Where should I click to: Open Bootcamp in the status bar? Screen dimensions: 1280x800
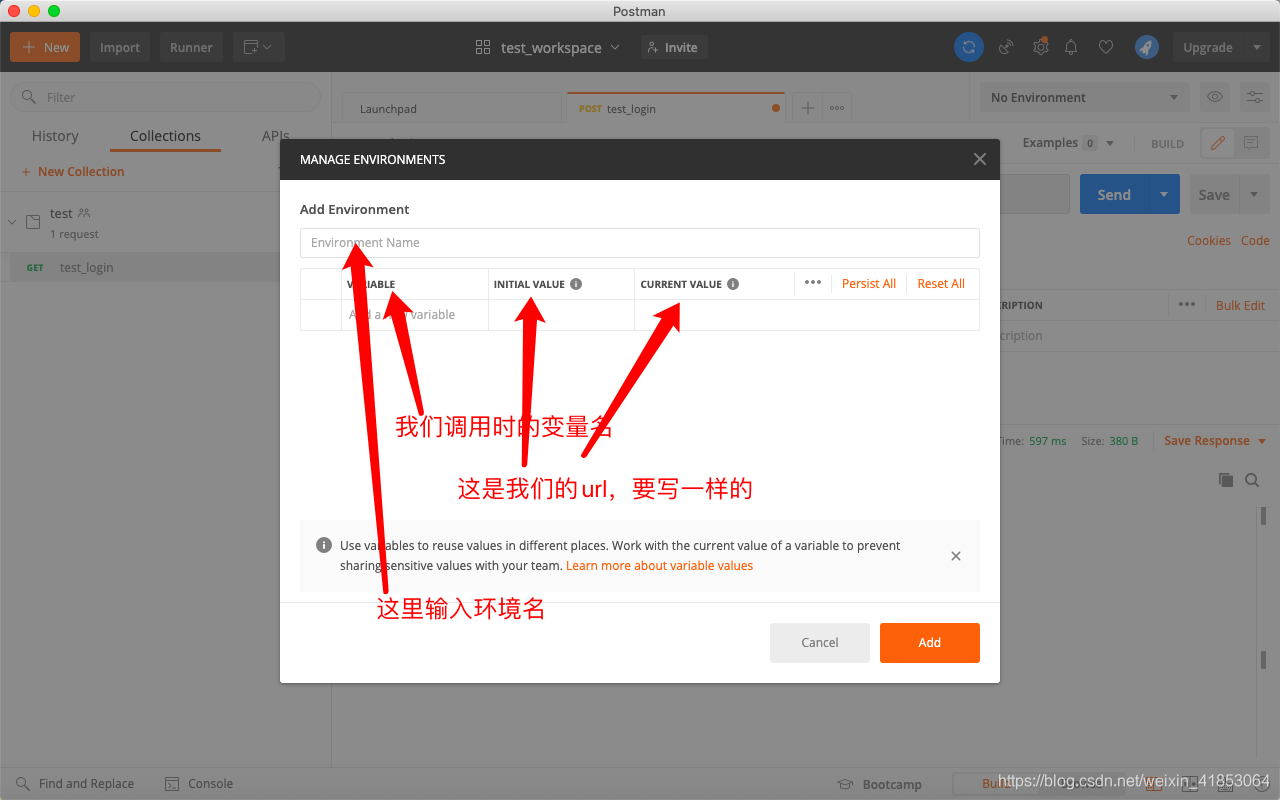[879, 784]
